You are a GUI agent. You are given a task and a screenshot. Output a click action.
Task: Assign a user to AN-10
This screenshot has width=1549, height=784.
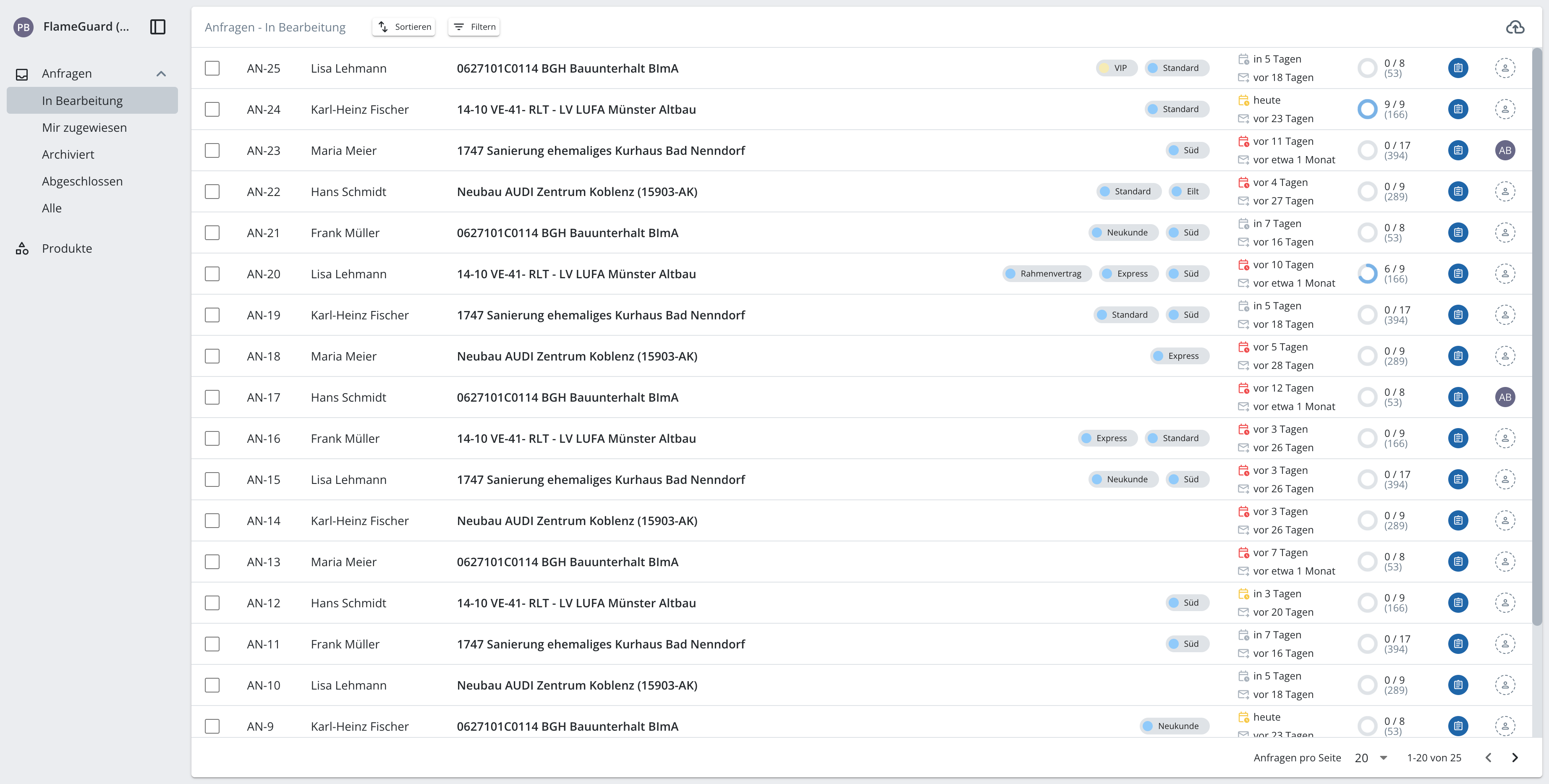pos(1505,685)
